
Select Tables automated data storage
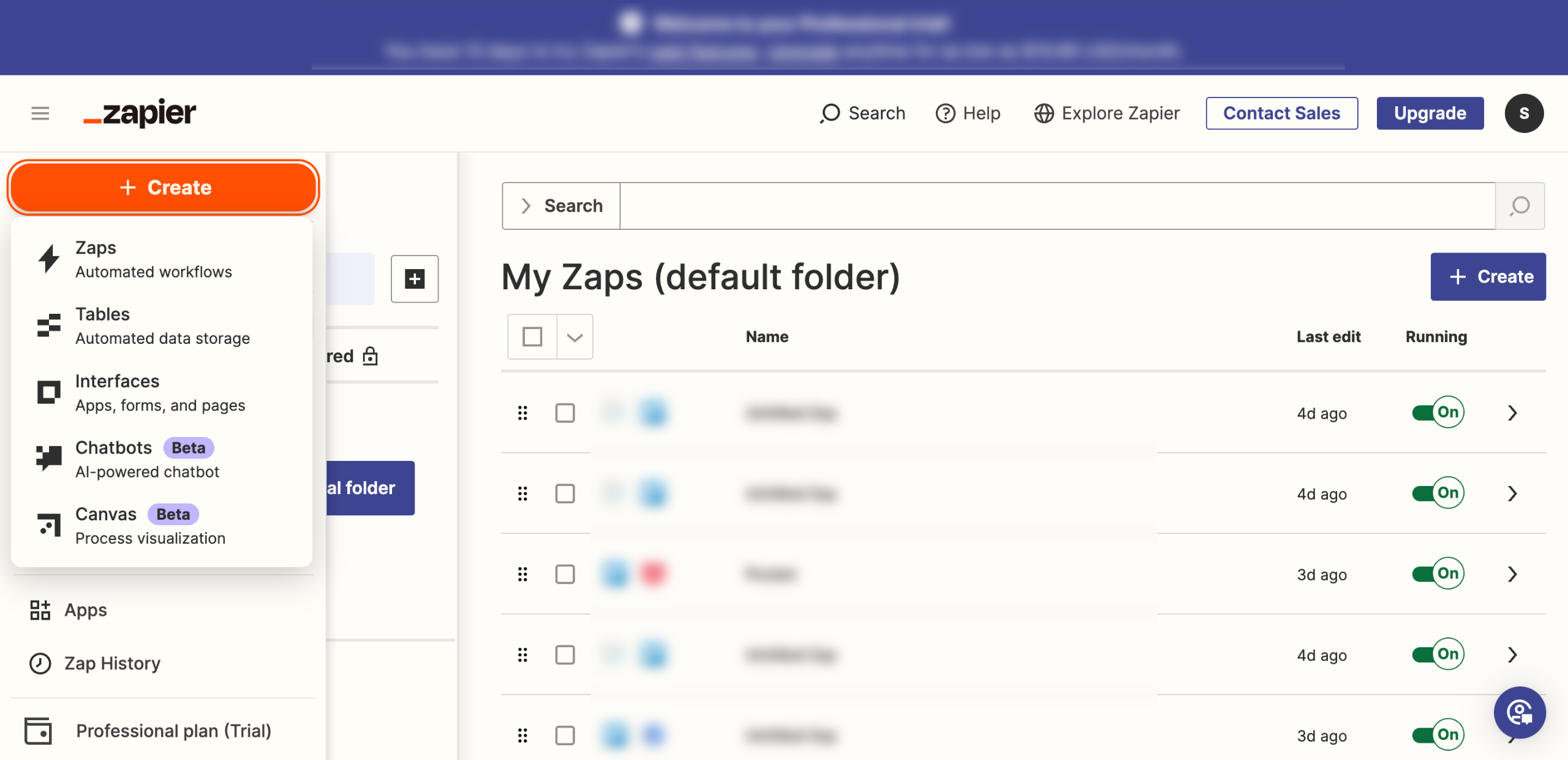[x=162, y=326]
